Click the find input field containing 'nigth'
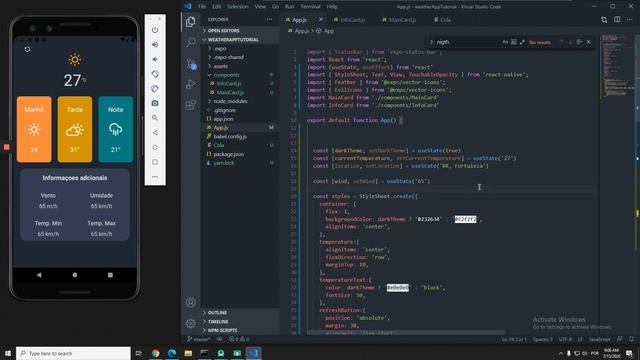 point(467,42)
